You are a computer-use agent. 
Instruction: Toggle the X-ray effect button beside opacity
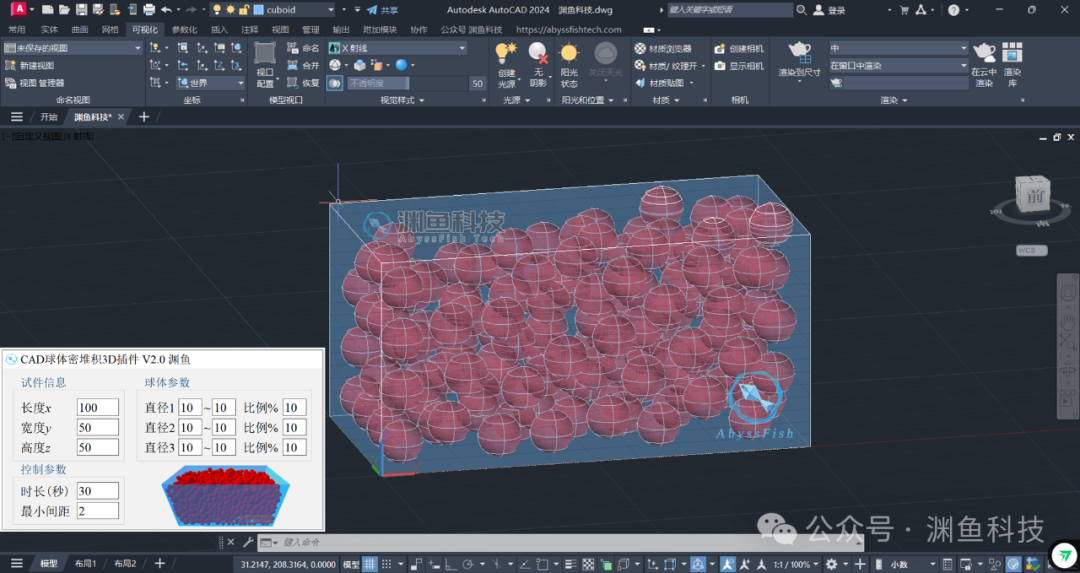coord(335,83)
